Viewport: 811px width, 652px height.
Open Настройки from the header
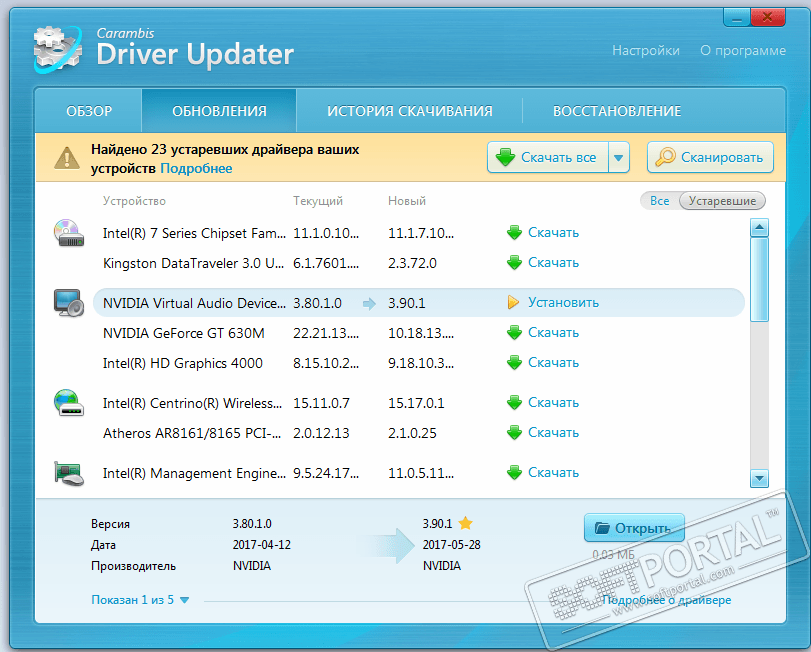645,51
